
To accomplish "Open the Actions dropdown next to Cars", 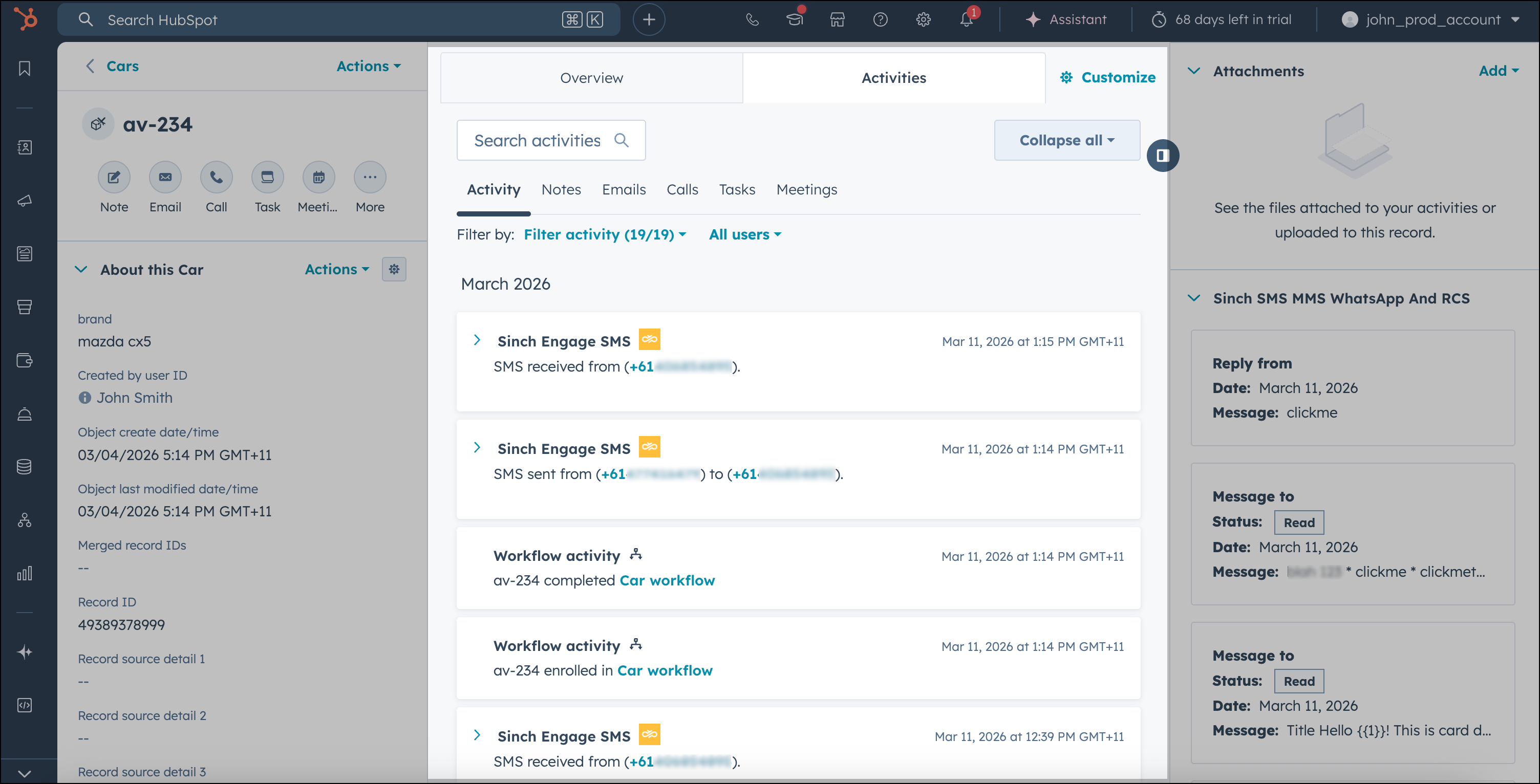I will tap(368, 67).
